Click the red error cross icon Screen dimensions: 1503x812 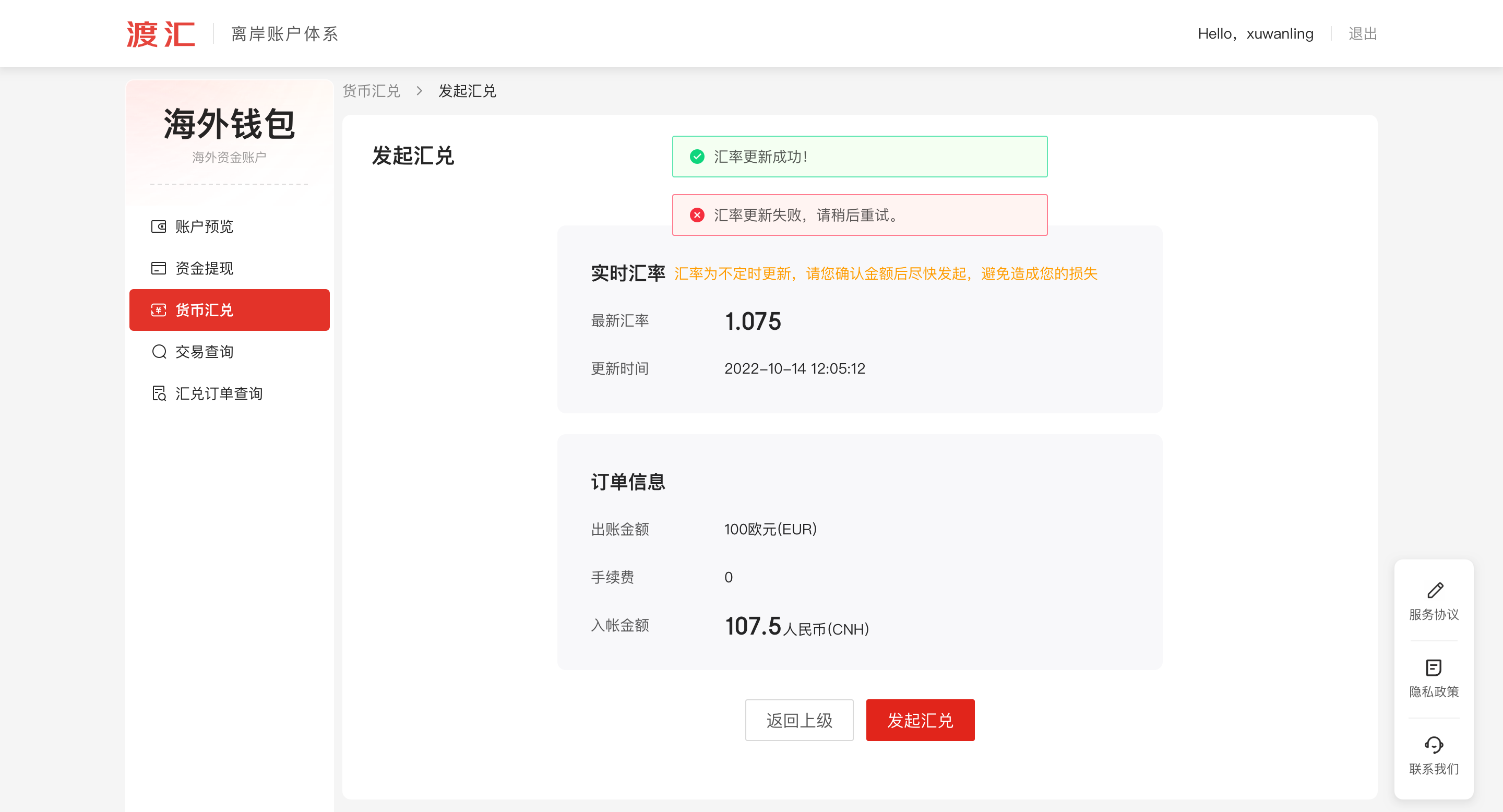(697, 215)
